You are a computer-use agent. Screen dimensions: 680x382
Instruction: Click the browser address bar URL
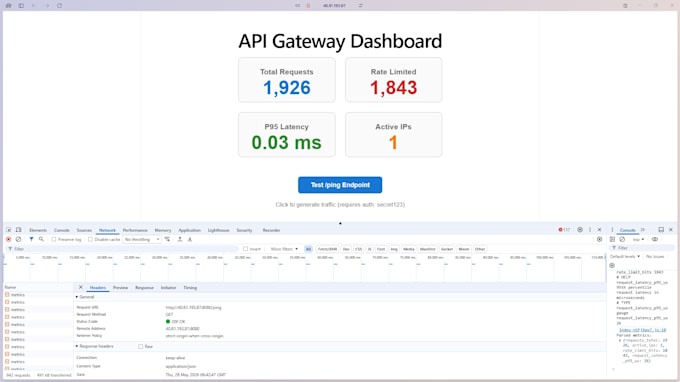tap(334, 6)
